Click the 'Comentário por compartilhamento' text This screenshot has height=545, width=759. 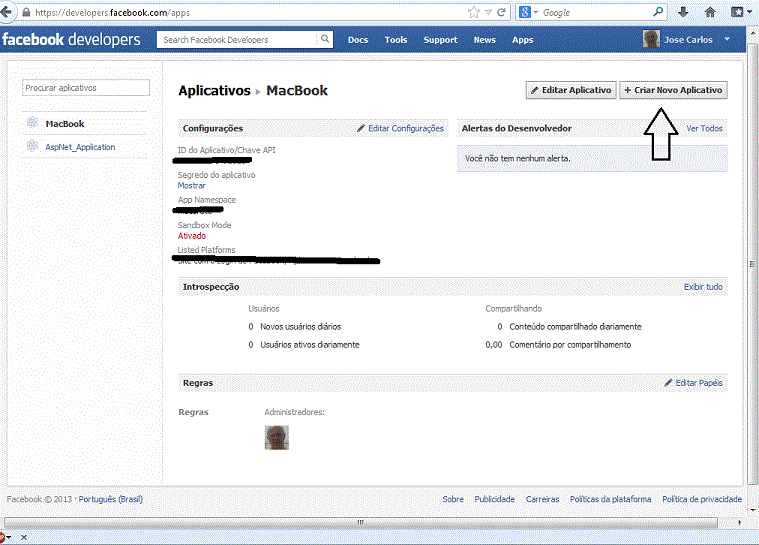pyautogui.click(x=570, y=345)
